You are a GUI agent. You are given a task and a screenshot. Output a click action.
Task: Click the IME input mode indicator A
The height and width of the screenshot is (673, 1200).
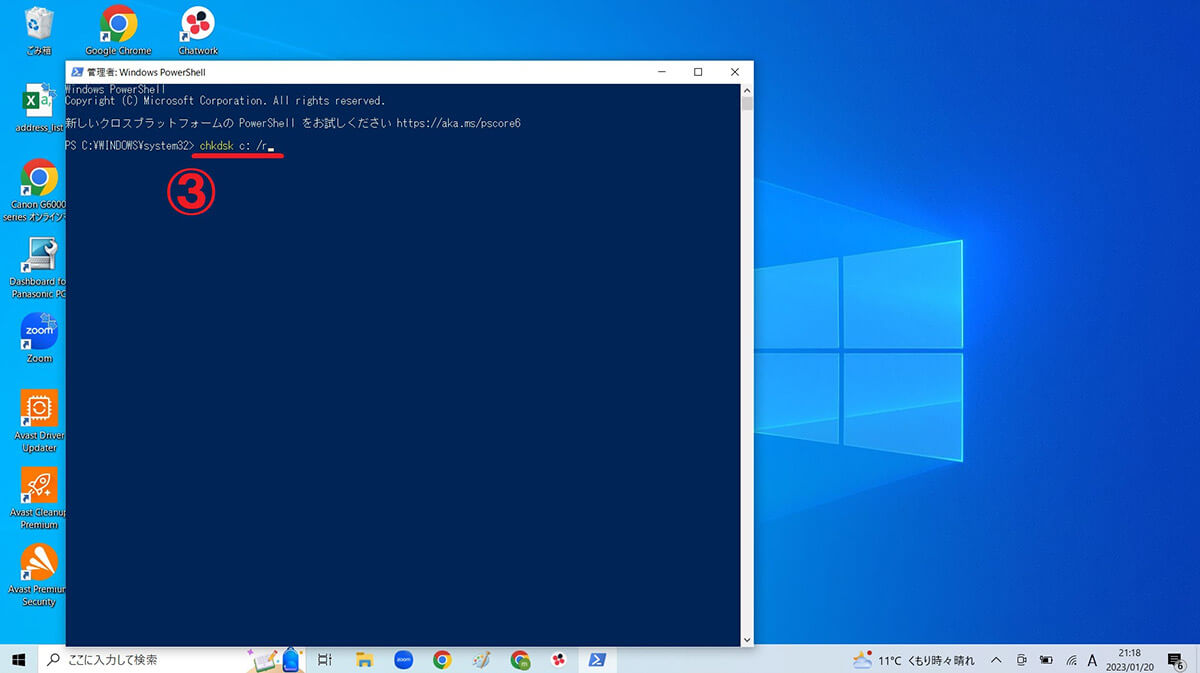click(x=1093, y=660)
